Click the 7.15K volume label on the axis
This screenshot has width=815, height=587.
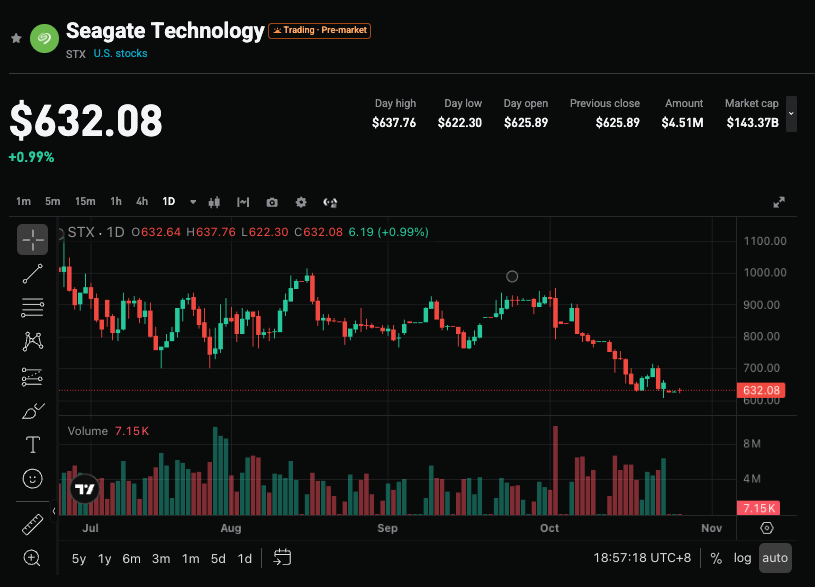coord(758,508)
